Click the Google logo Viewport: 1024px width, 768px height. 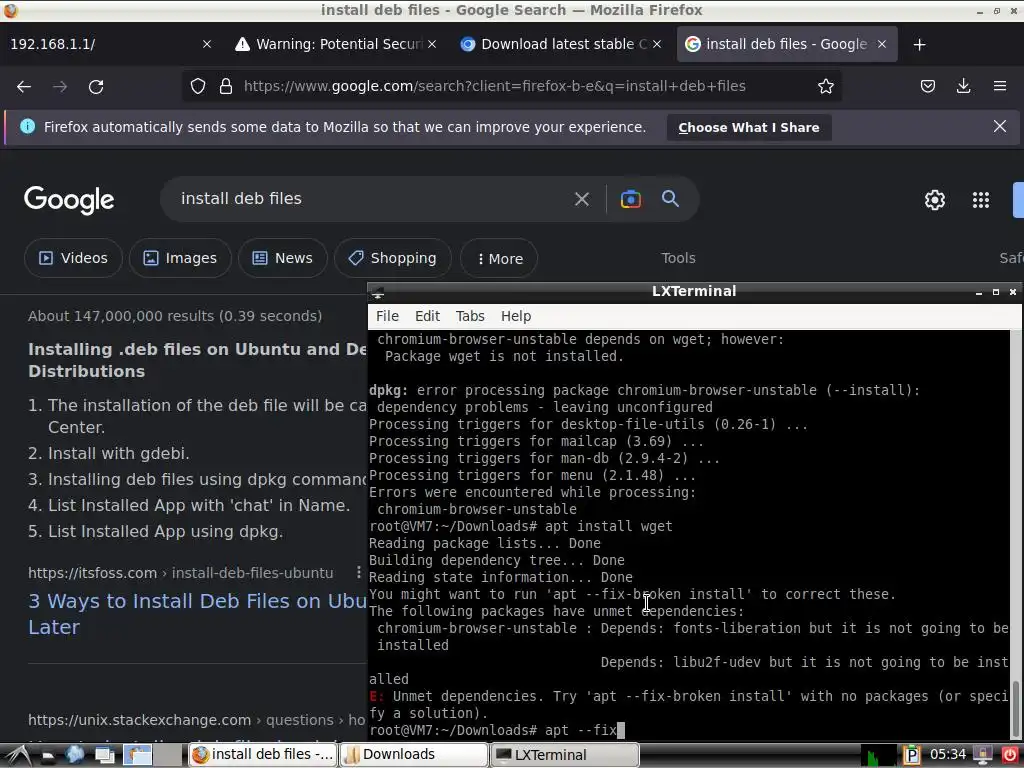click(69, 200)
